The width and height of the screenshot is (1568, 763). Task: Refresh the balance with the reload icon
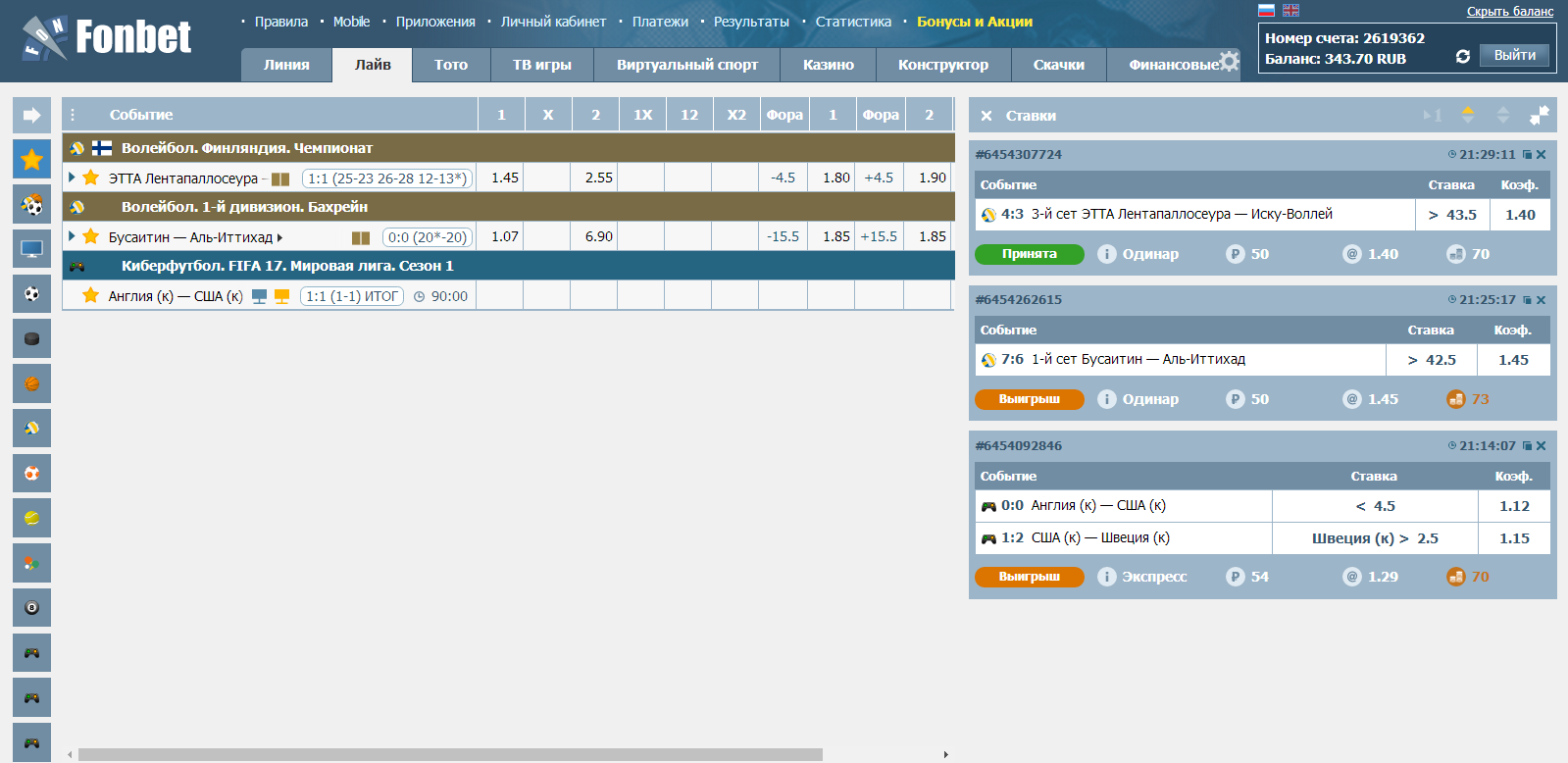tap(1462, 56)
